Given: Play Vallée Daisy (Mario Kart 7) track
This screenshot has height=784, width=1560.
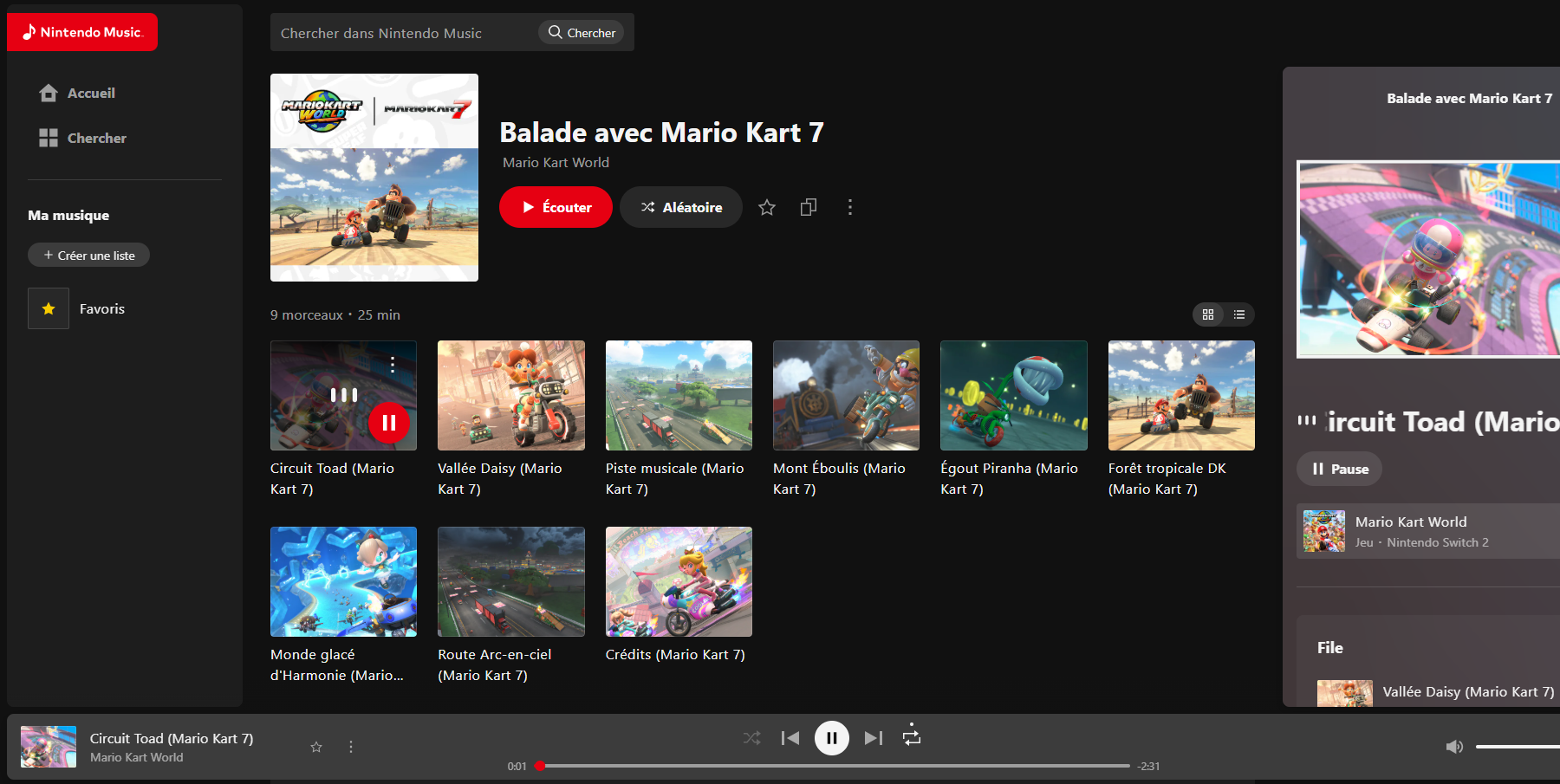Looking at the screenshot, I should (x=511, y=395).
